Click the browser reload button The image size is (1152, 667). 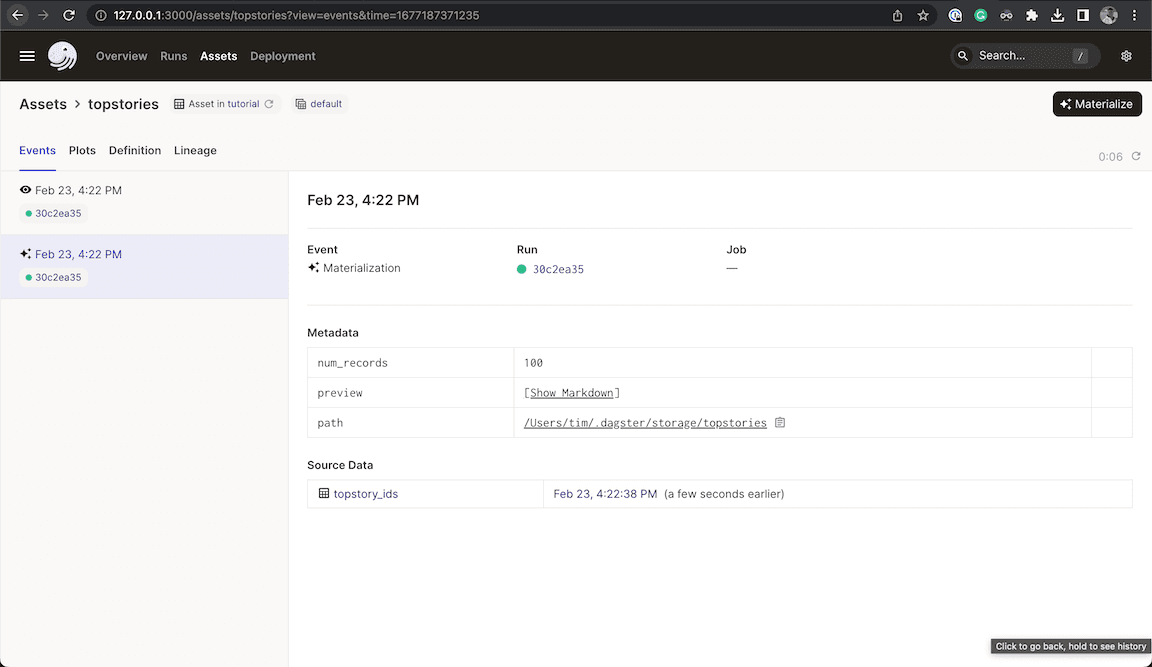pos(69,16)
